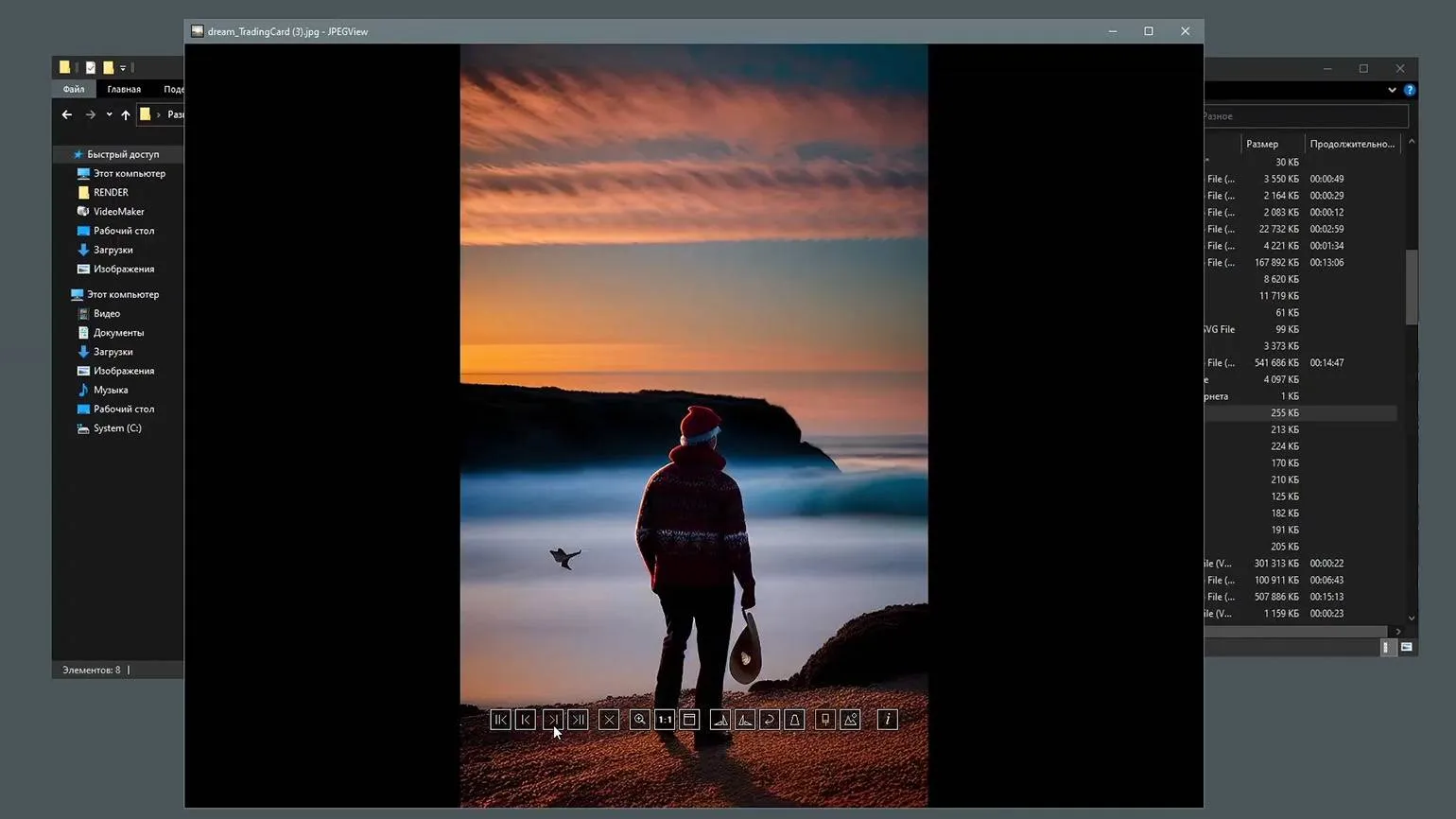Screen dimensions: 1456x819
Task: Advance to the next image
Action: (x=552, y=720)
